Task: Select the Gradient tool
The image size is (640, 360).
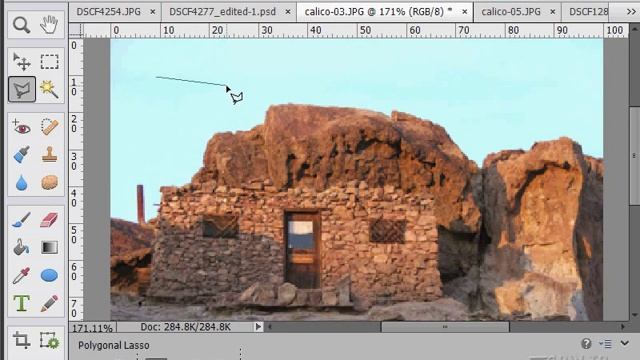Action: coord(49,247)
